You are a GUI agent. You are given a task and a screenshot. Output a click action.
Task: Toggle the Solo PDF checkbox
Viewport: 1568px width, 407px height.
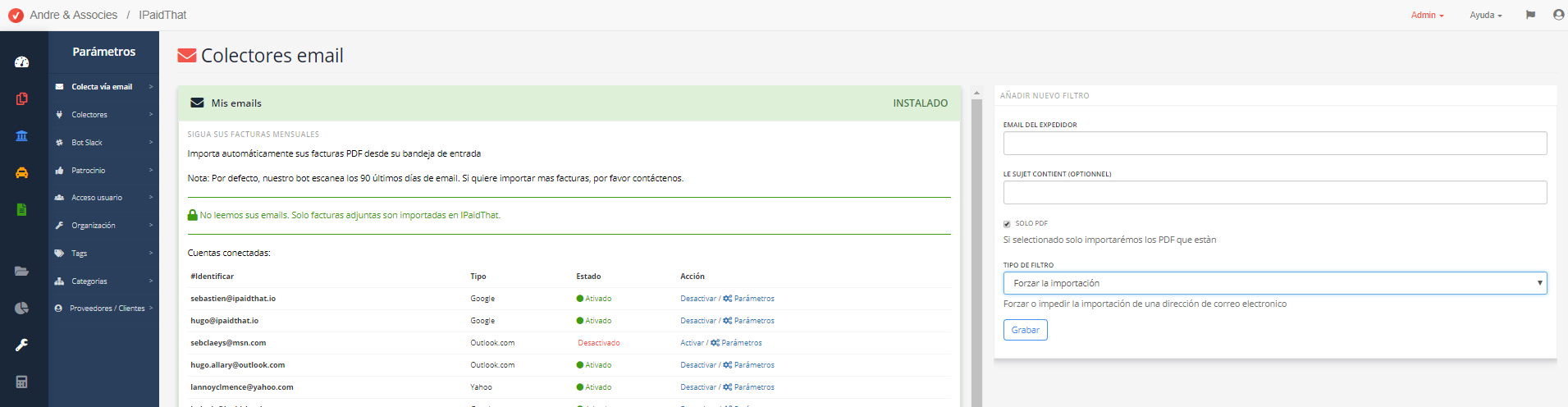click(1007, 223)
